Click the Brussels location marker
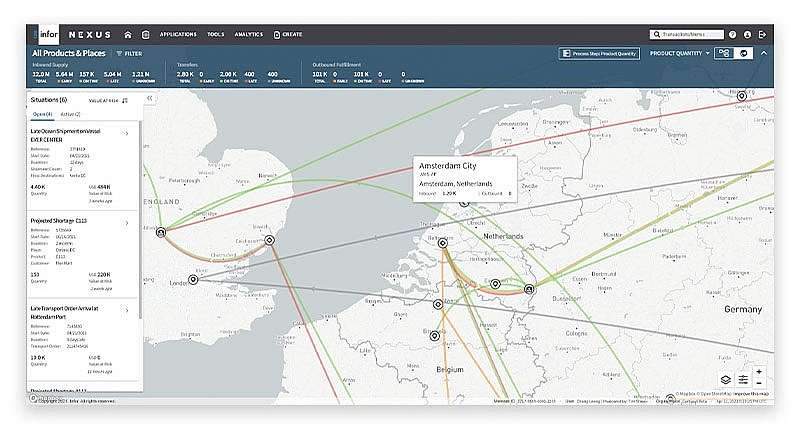Viewport: 800px width, 436px height. click(434, 336)
